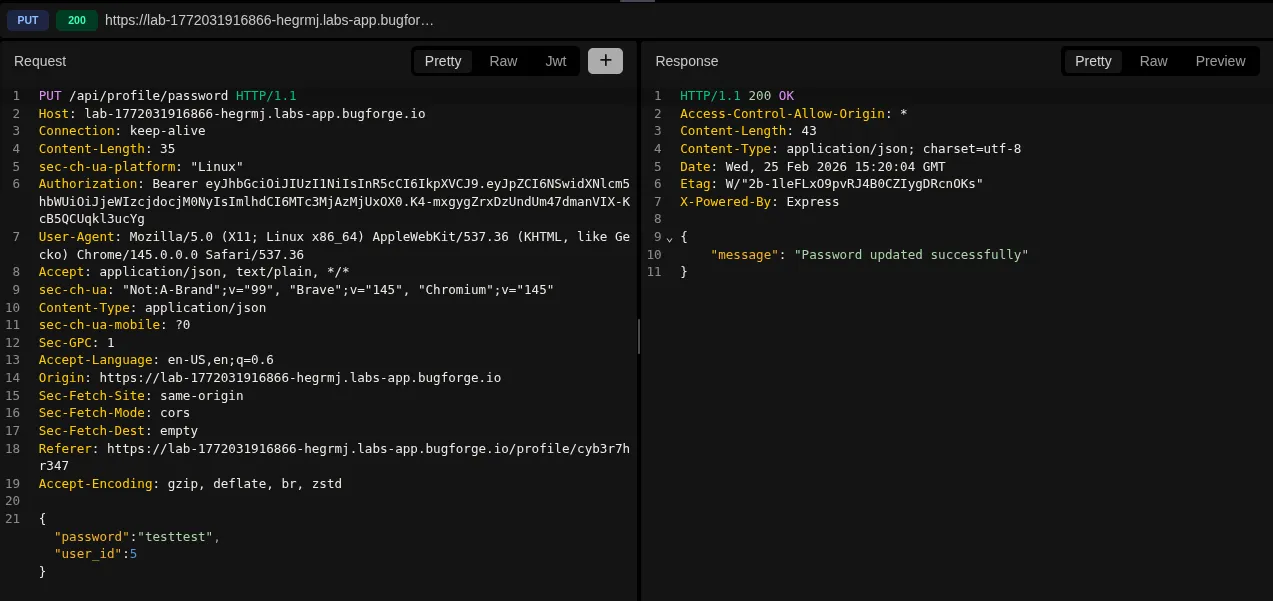Click the request URL in the top bar
Image resolution: width=1273 pixels, height=601 pixels.
click(269, 20)
